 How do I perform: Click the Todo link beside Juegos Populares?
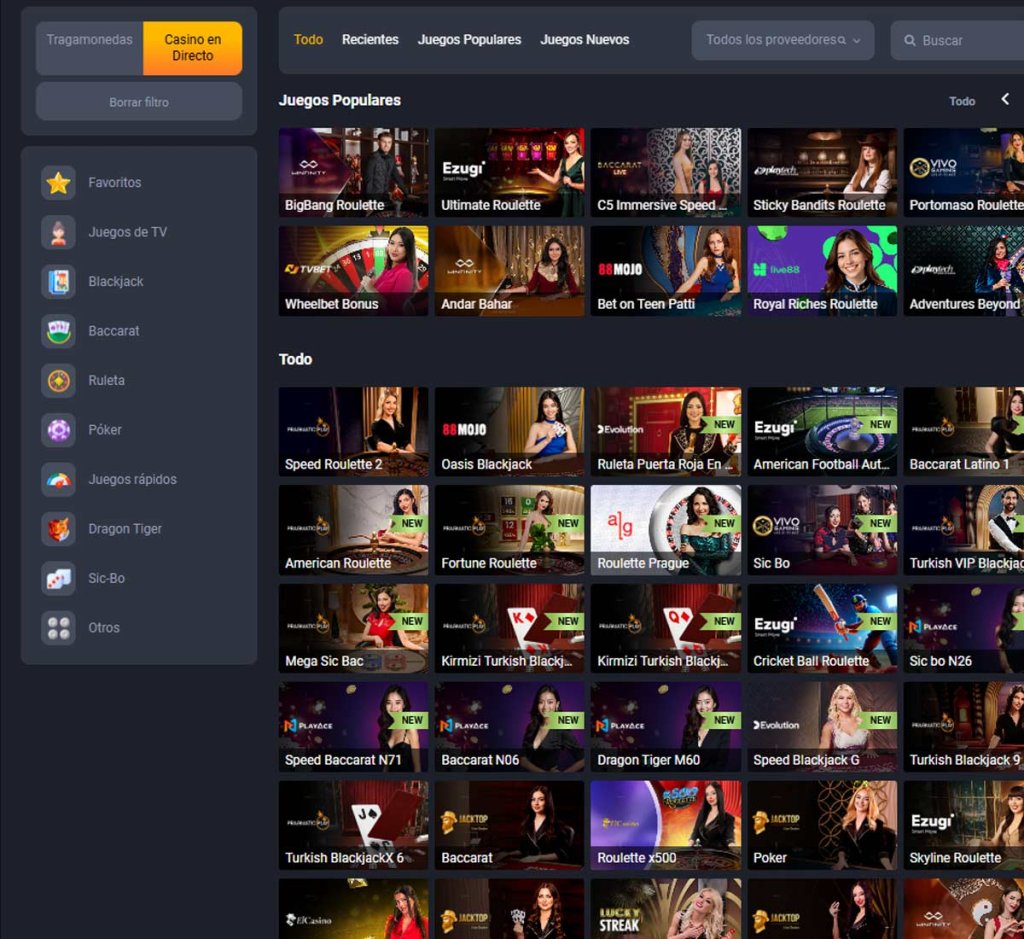coord(962,101)
